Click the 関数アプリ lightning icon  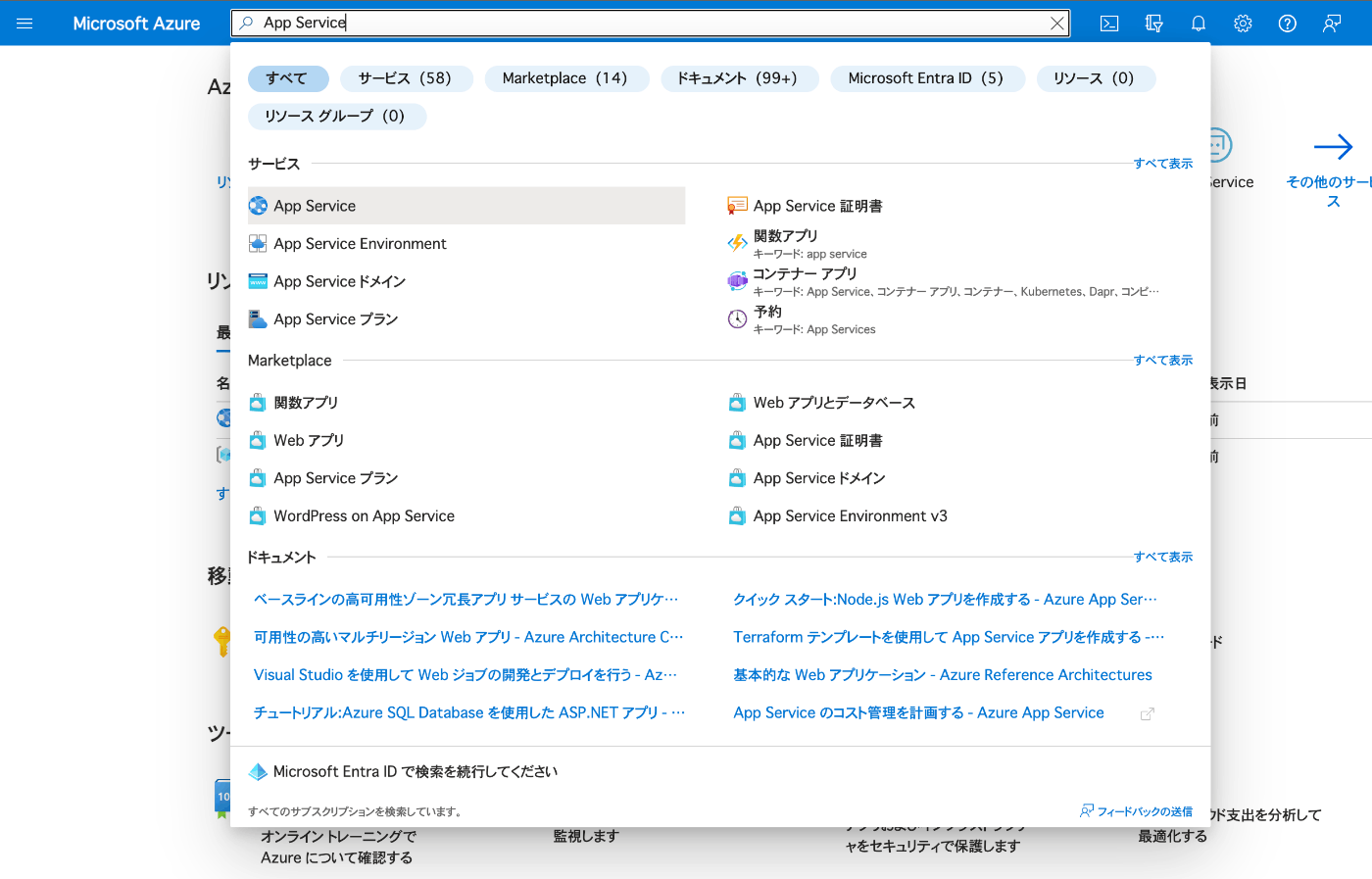[737, 243]
